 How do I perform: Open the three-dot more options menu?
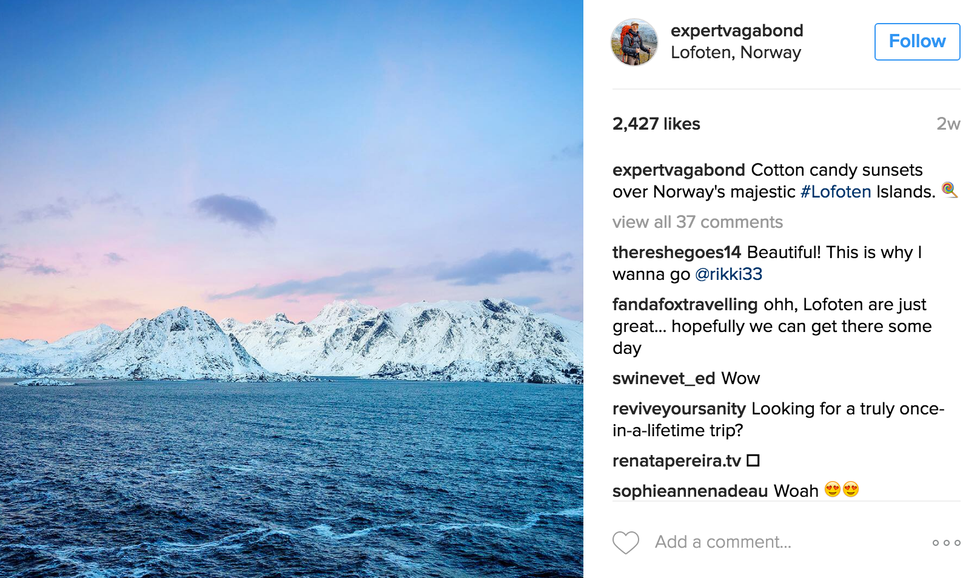[945, 543]
